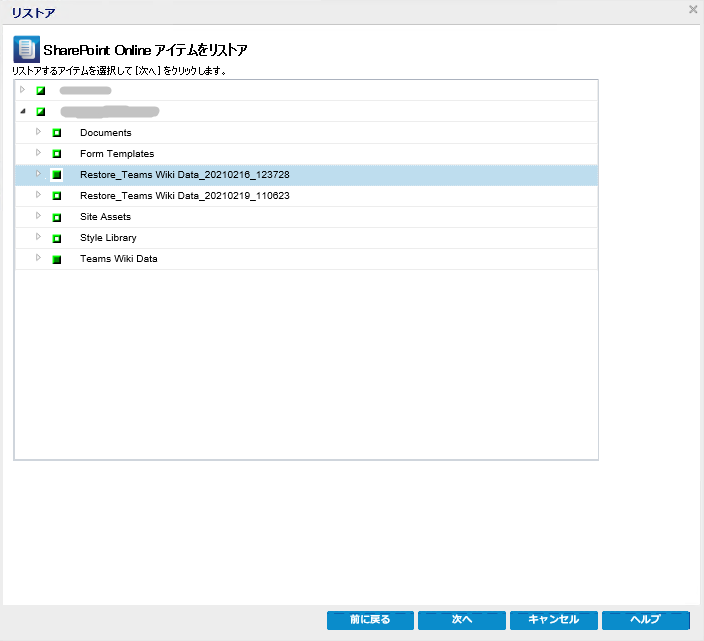Expand the first blurred site node

tap(22, 90)
